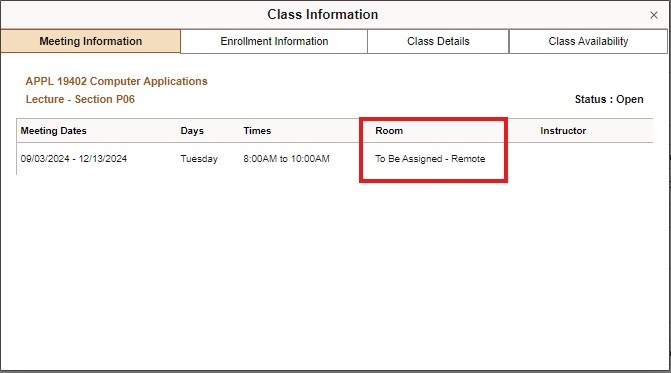Click the Status : Open label
The width and height of the screenshot is (671, 373).
609,99
